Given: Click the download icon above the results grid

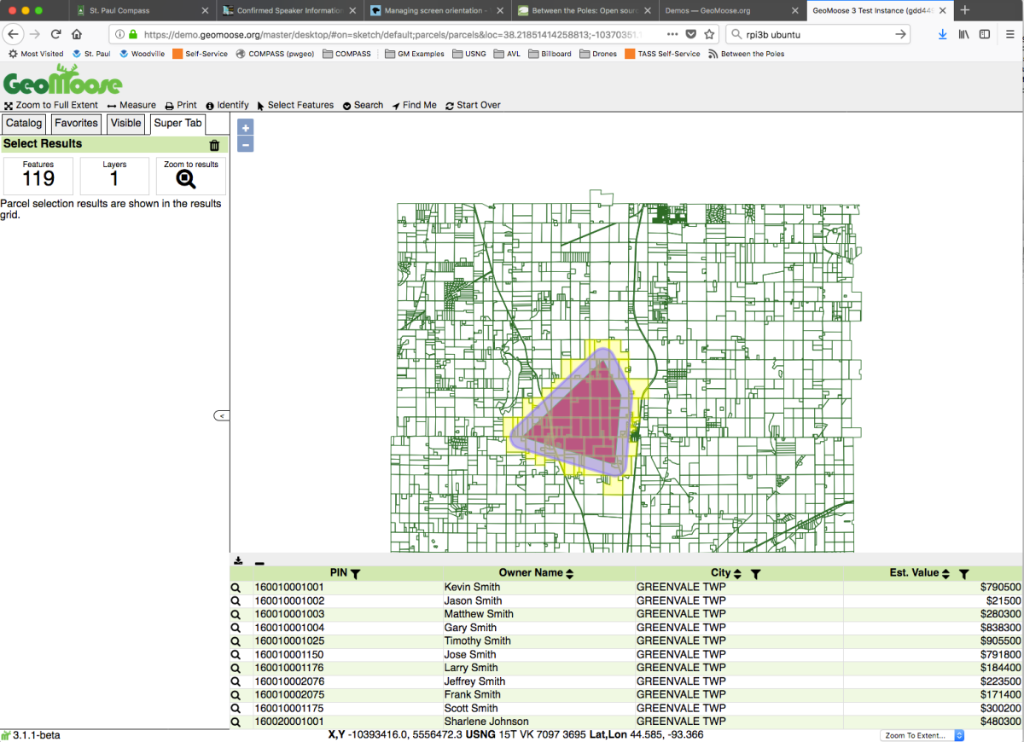Looking at the screenshot, I should [239, 562].
